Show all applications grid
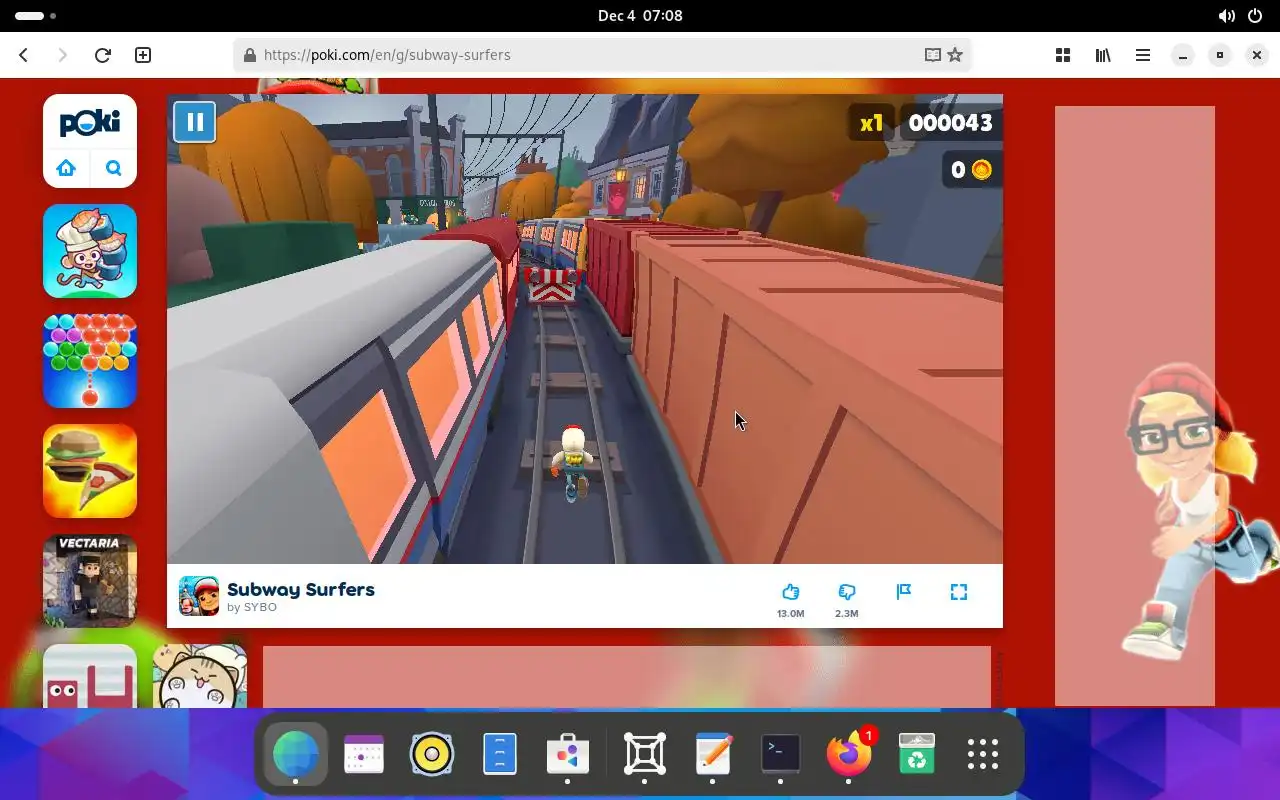Image resolution: width=1280 pixels, height=800 pixels. pyautogui.click(x=983, y=754)
